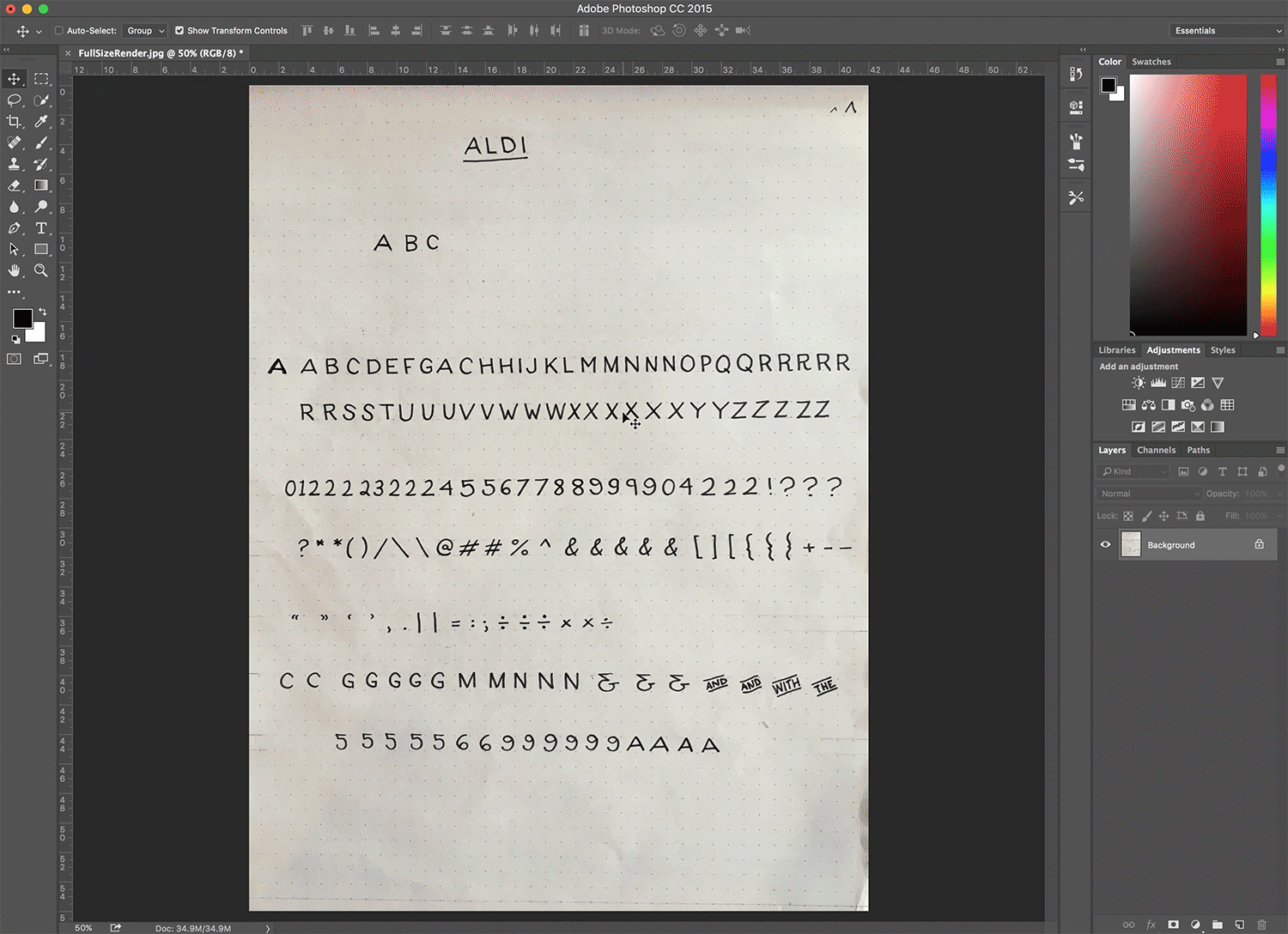Select the Dodge tool

tap(40, 207)
